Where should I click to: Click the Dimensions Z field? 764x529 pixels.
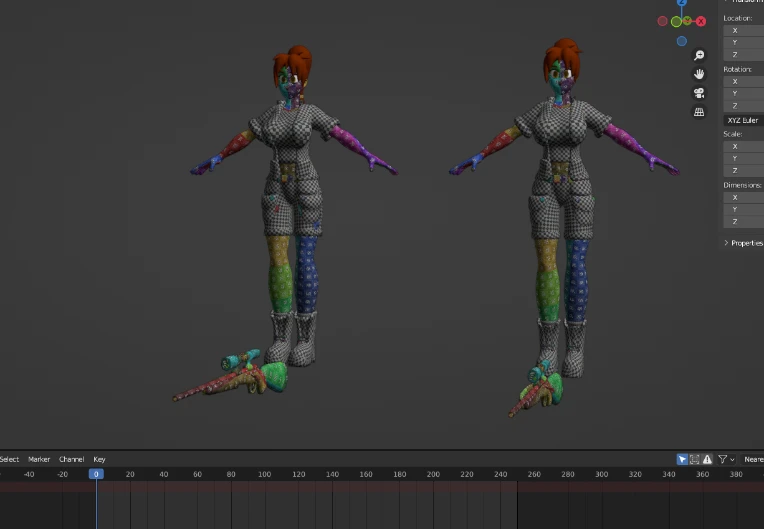click(744, 222)
